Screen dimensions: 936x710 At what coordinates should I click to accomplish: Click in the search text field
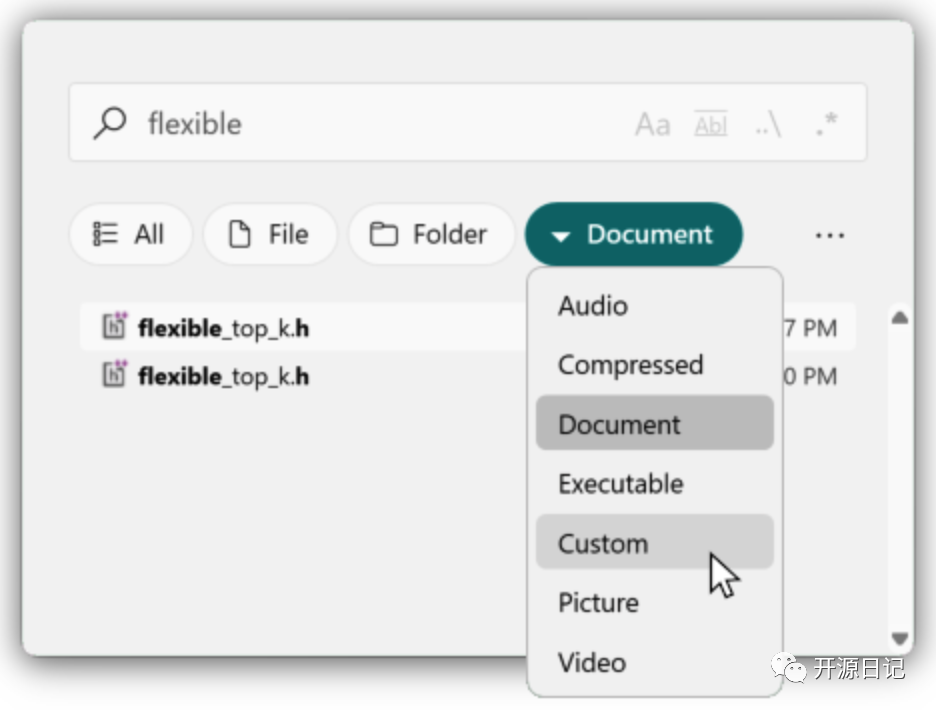(x=380, y=124)
